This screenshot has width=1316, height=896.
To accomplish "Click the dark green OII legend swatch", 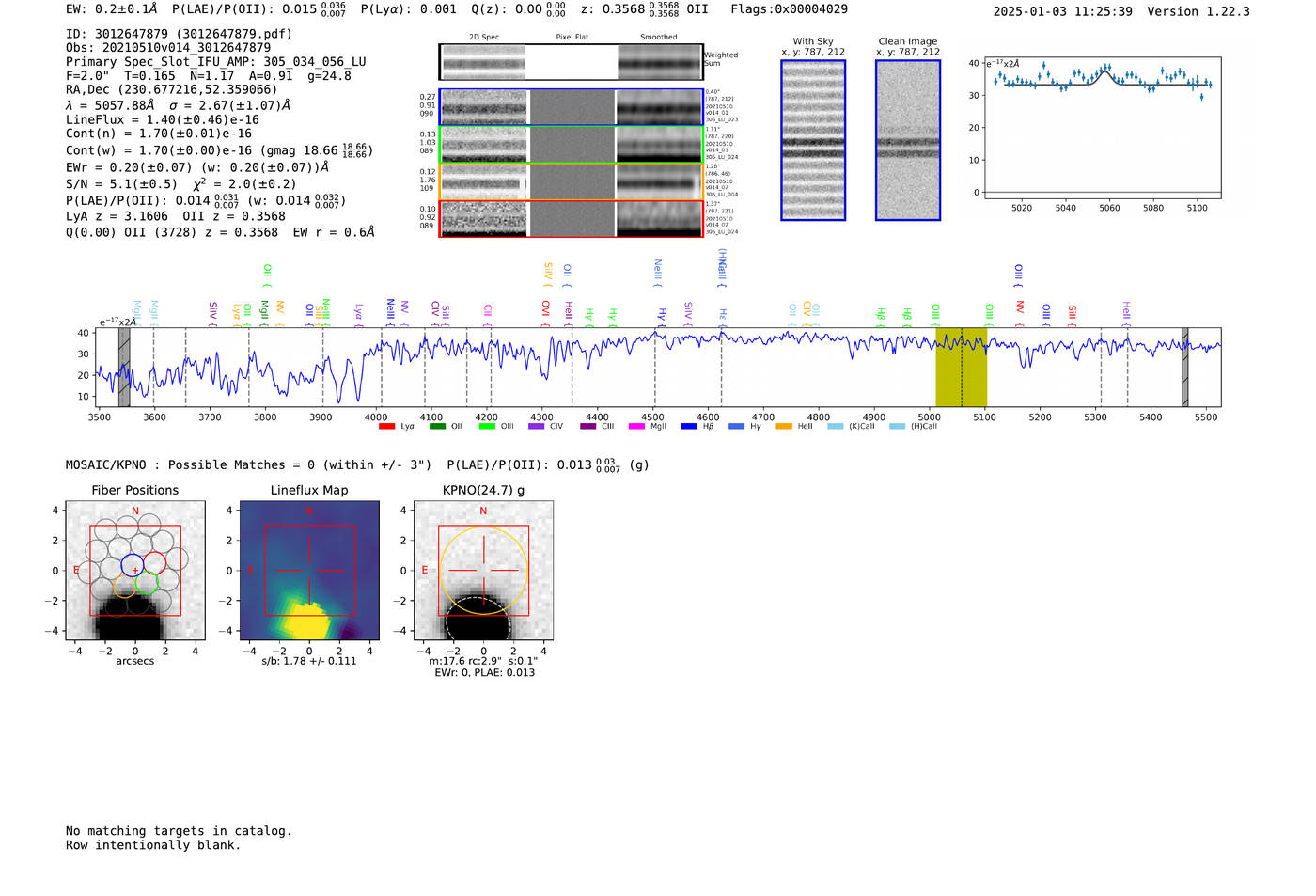I will [x=437, y=427].
